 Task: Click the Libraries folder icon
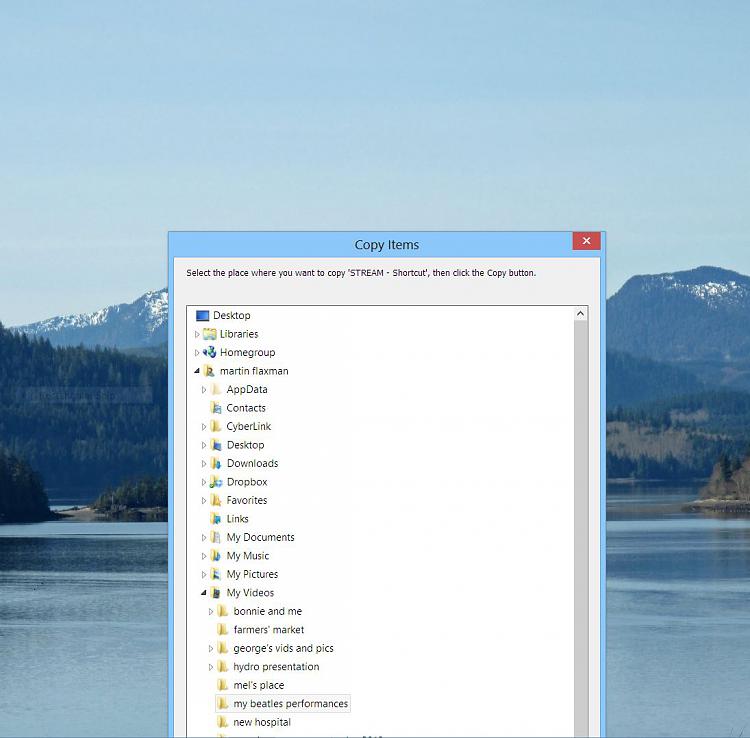tap(210, 334)
